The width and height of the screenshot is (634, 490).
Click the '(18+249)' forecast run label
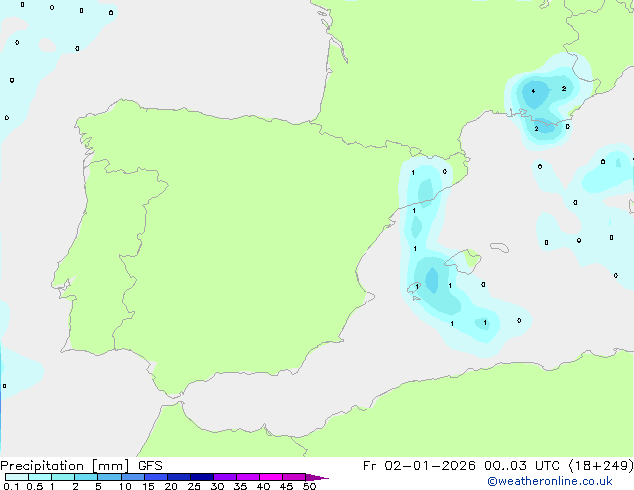pyautogui.click(x=601, y=466)
